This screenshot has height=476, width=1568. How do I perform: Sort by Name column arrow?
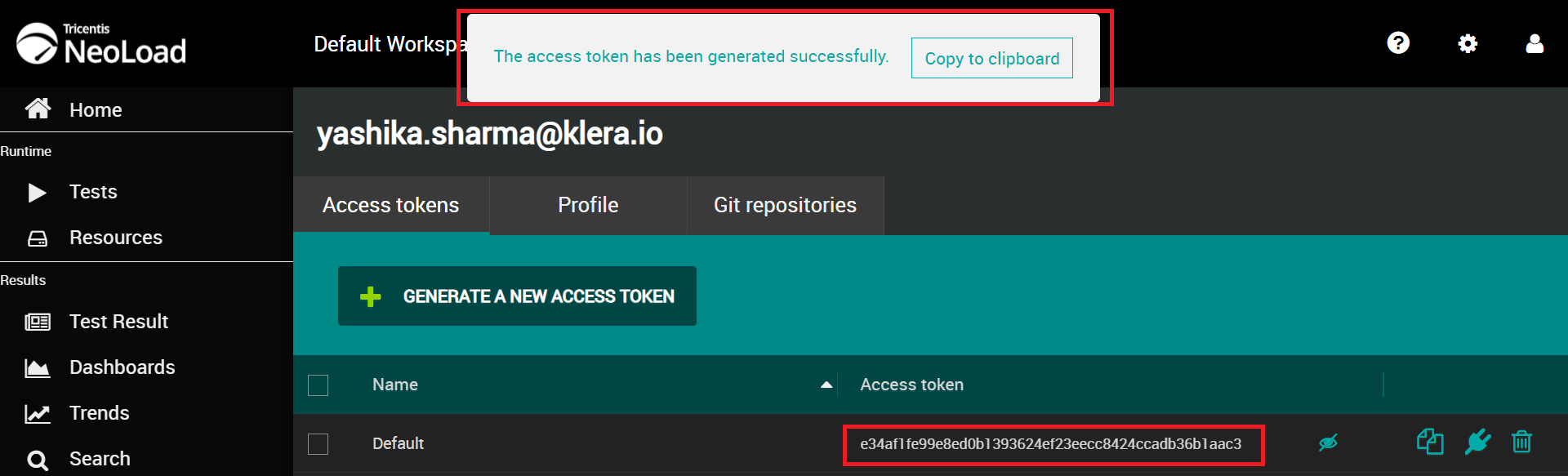coord(826,385)
